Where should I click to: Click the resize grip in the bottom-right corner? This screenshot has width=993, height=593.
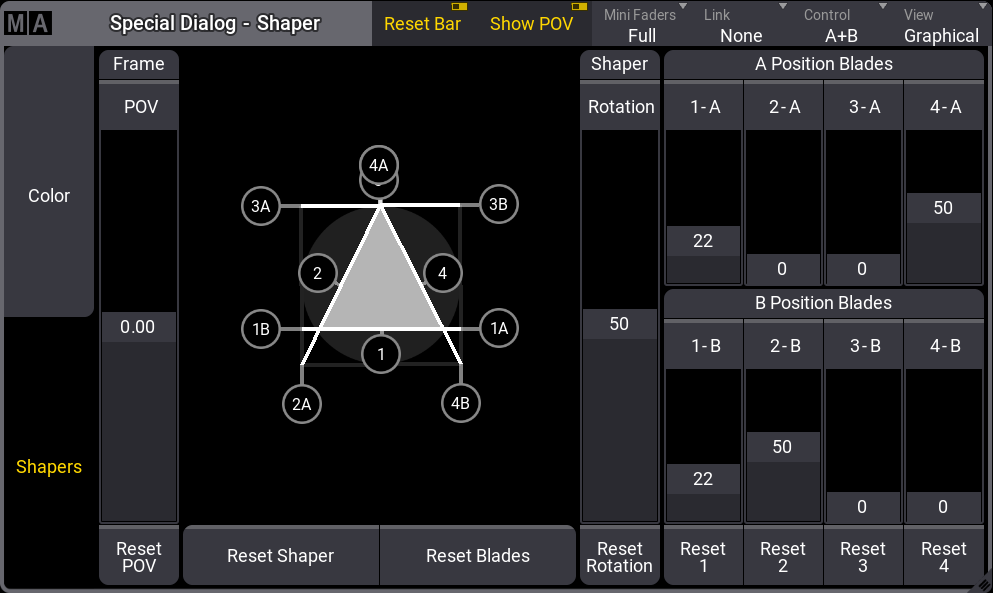[982, 583]
